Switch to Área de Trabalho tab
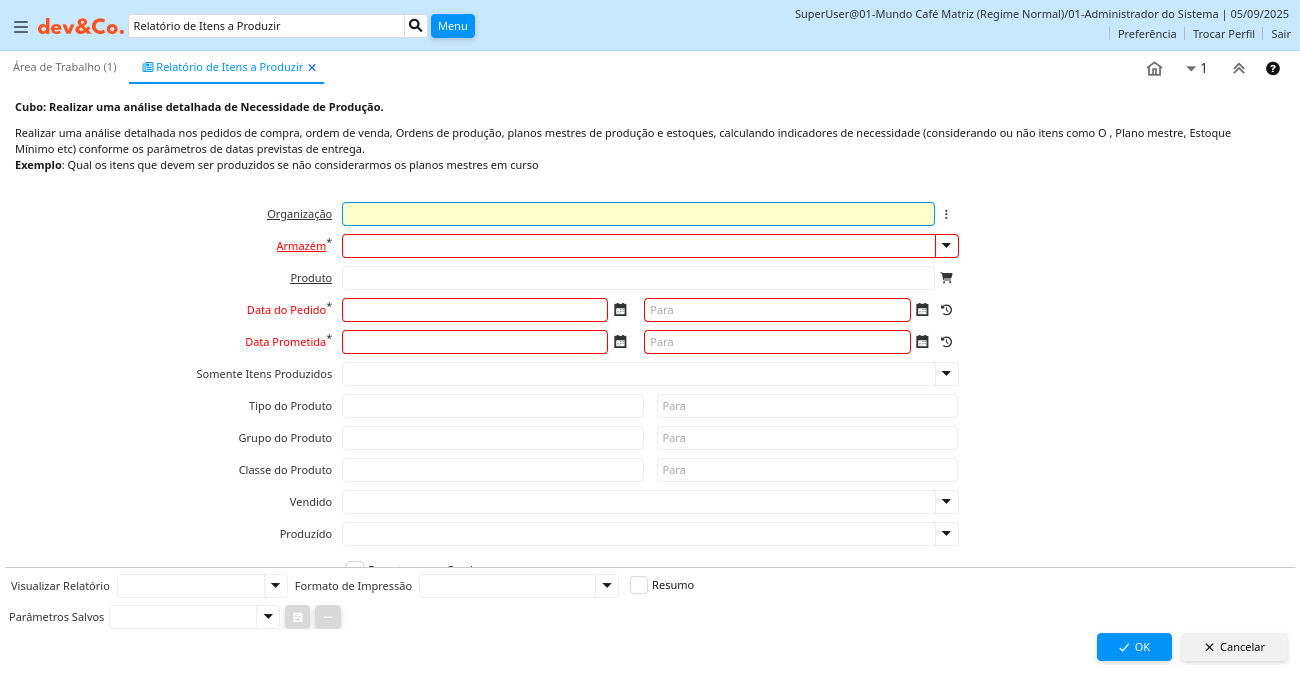 tap(64, 67)
